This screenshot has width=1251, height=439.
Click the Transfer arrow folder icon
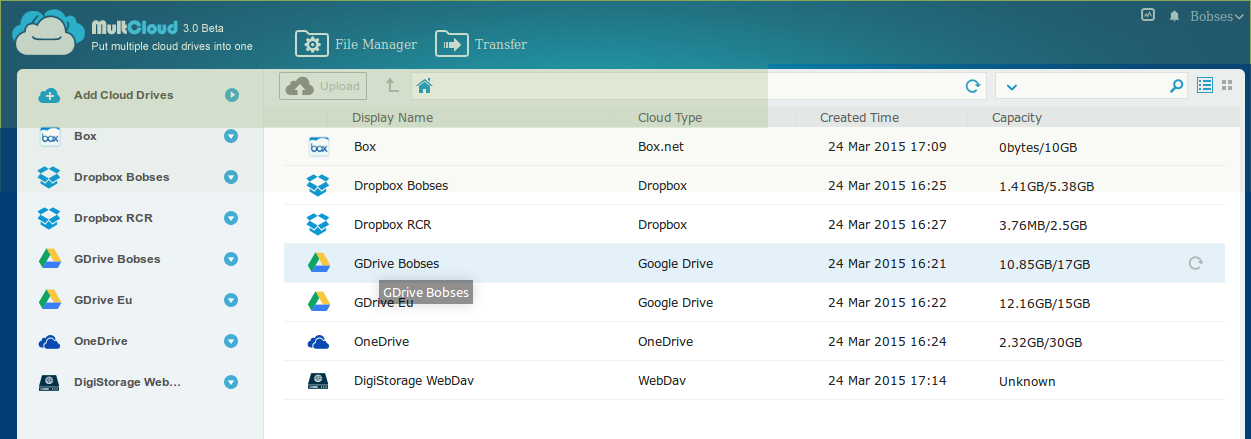[452, 44]
